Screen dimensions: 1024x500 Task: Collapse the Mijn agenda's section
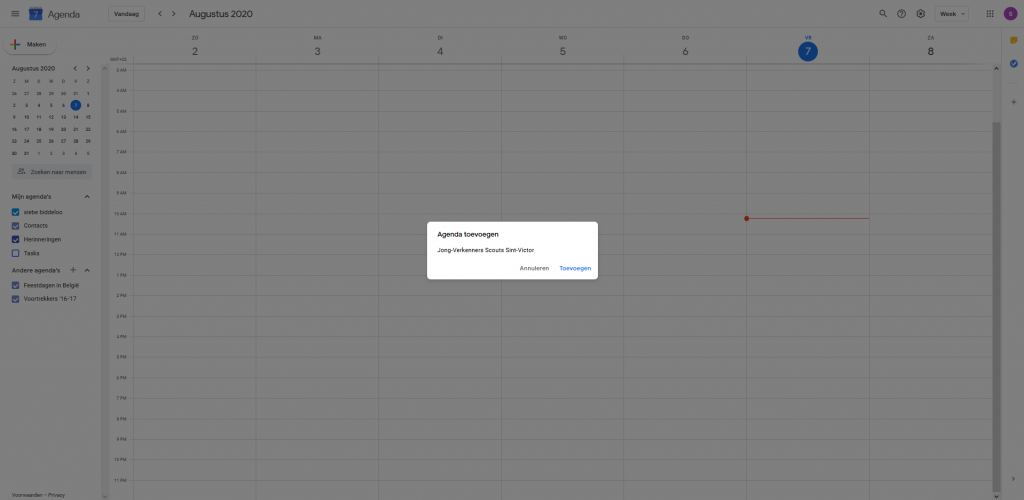(x=87, y=196)
